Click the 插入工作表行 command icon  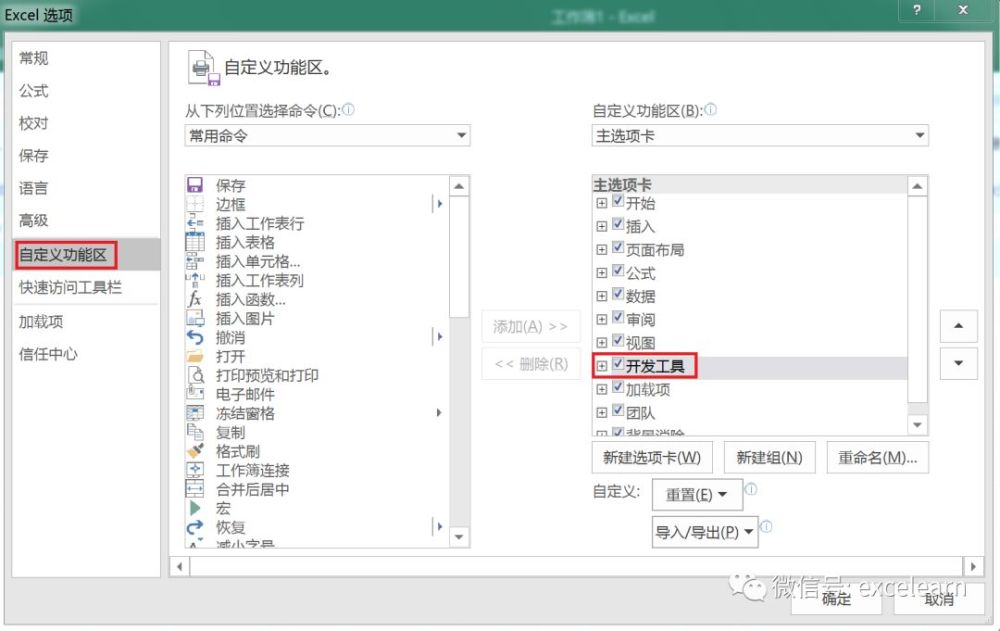tap(195, 223)
